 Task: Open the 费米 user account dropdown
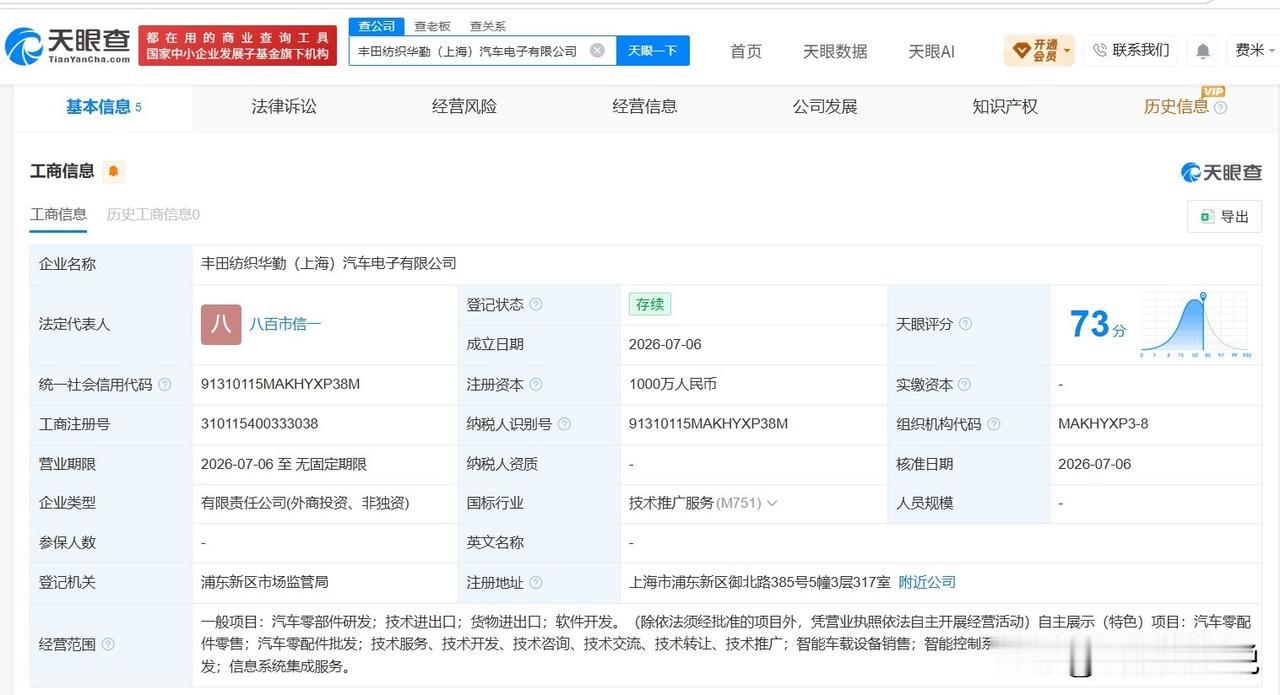(x=1255, y=50)
